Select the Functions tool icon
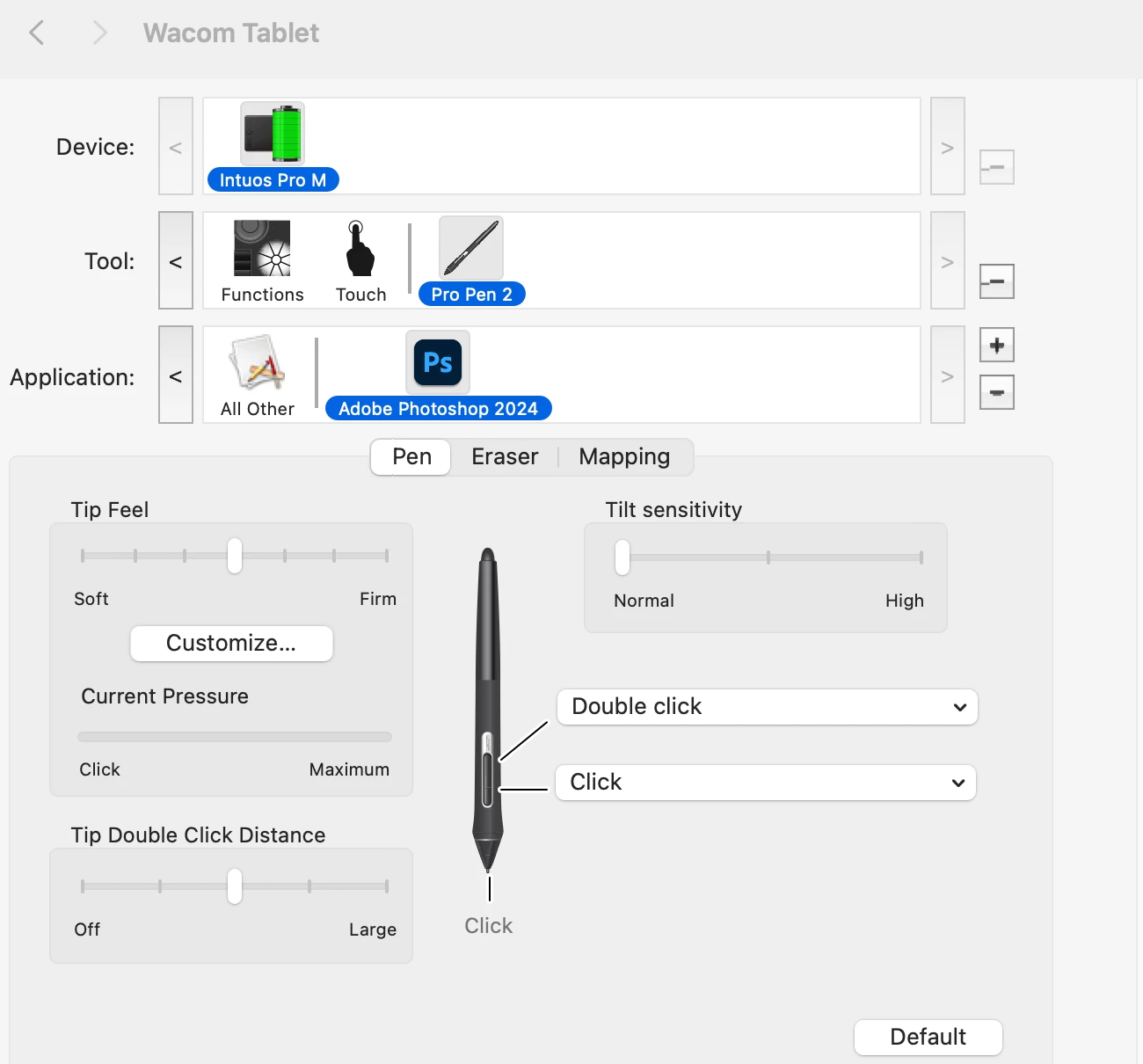 [x=262, y=248]
